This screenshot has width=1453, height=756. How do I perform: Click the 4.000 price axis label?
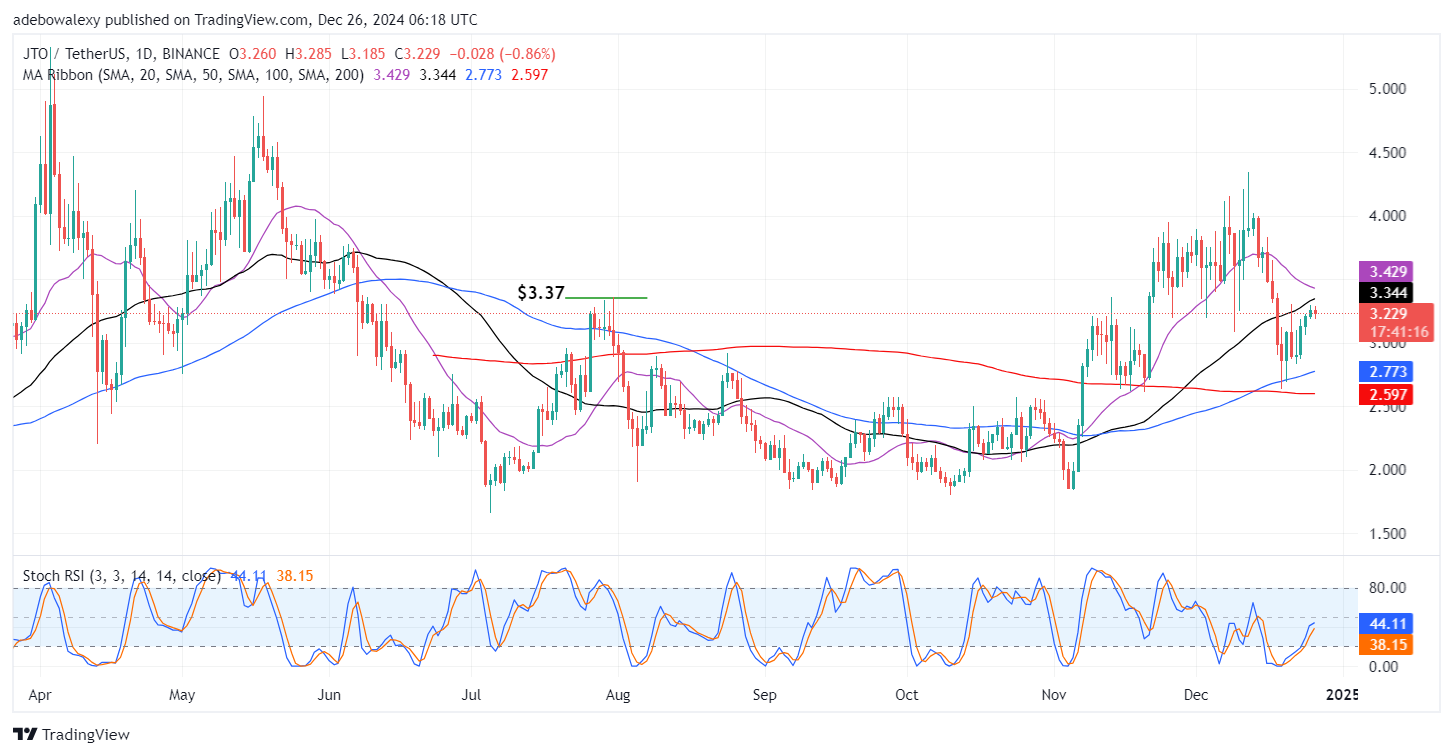click(x=1390, y=216)
